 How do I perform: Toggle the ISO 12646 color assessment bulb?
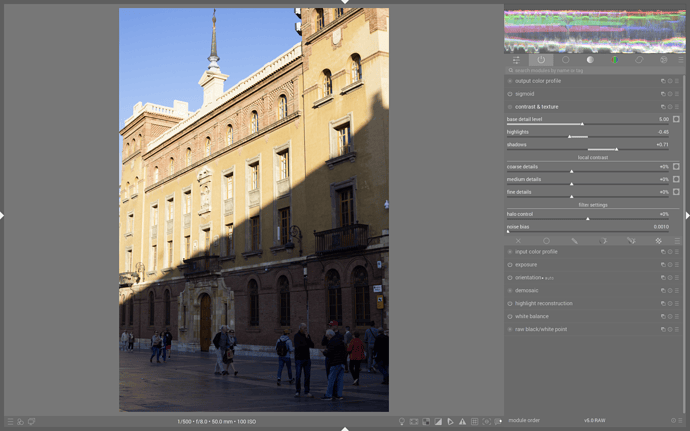(401, 422)
